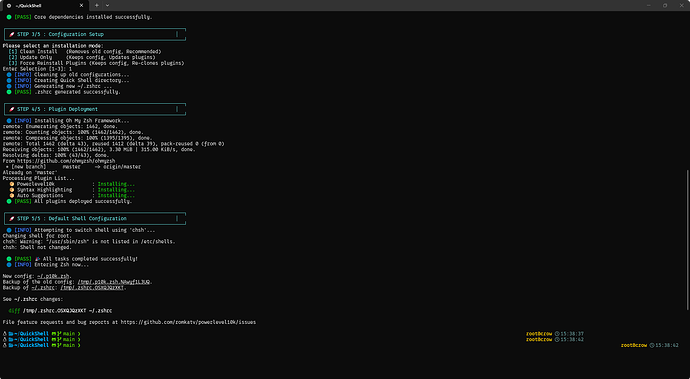Image resolution: width=690 pixels, height=379 pixels.
Task: Click the last ~/QuickShell main prompt line
Action: click(41, 346)
